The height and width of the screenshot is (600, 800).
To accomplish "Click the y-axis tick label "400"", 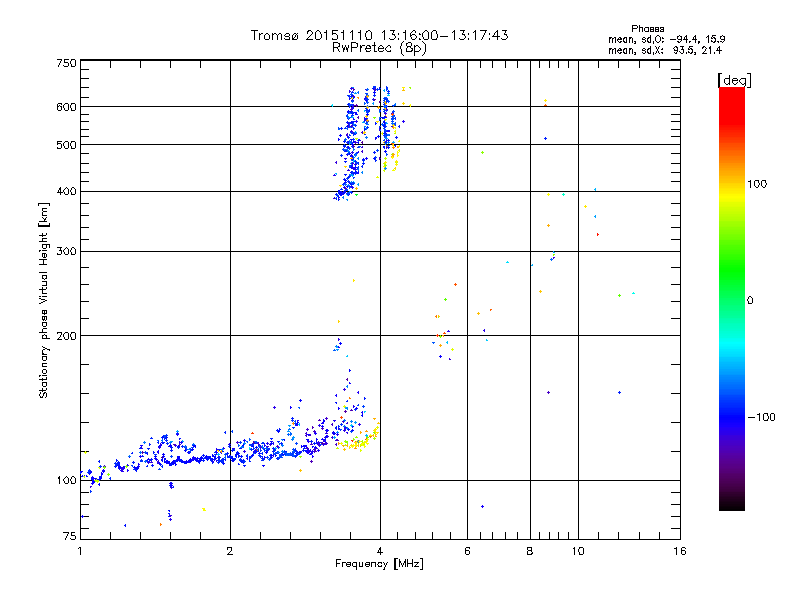I will pos(66,192).
